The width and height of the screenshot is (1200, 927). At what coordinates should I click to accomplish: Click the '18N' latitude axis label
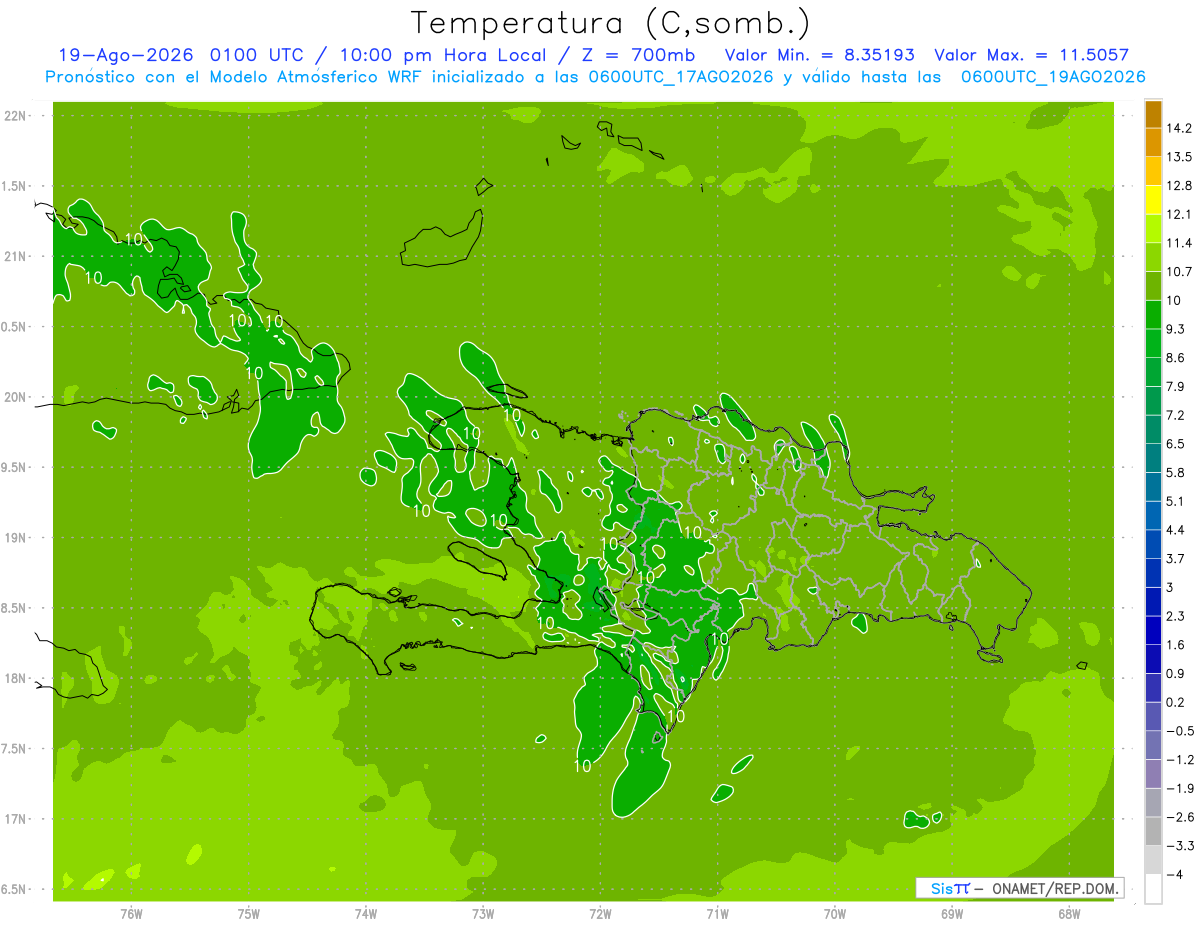tap(16, 679)
